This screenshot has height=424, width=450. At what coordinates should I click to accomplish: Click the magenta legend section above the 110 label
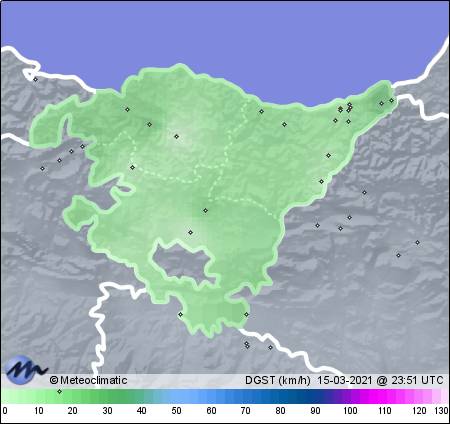[384, 397]
